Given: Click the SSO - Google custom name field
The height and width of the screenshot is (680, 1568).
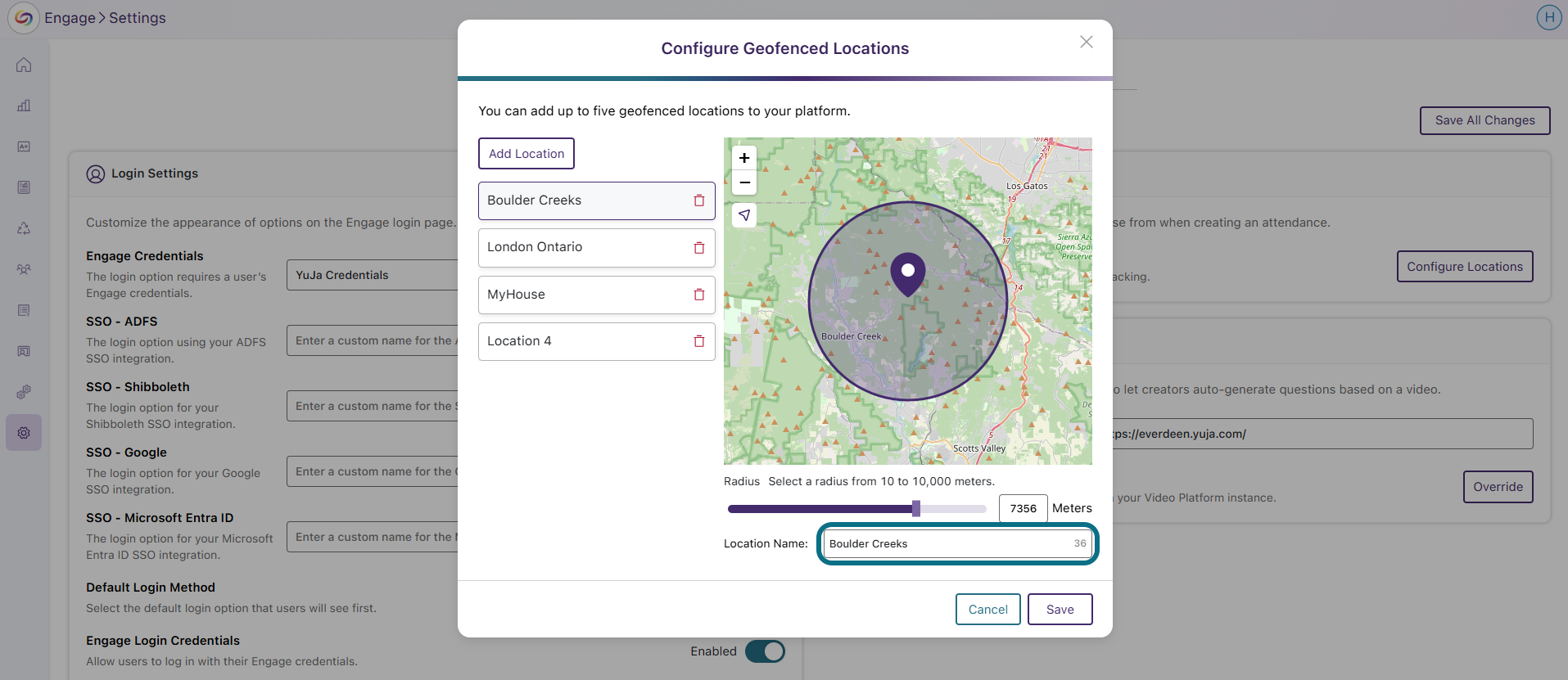Looking at the screenshot, I should (x=373, y=471).
